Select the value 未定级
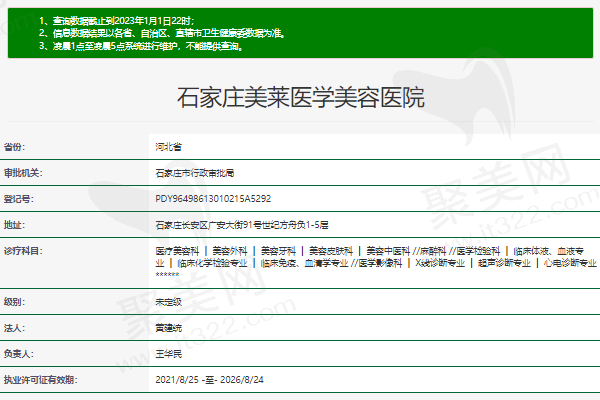 click(x=168, y=302)
